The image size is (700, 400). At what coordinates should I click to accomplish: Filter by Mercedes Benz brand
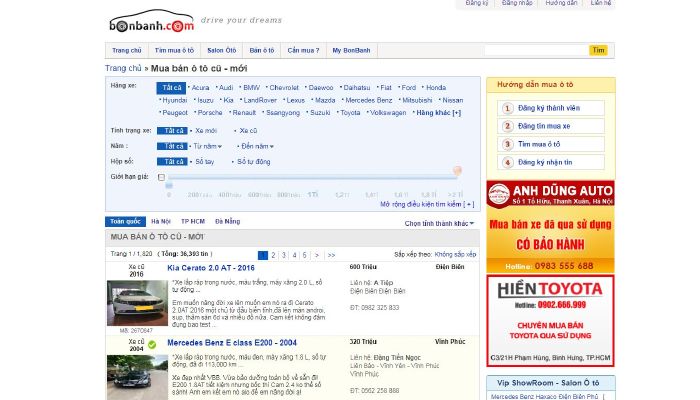(x=368, y=100)
